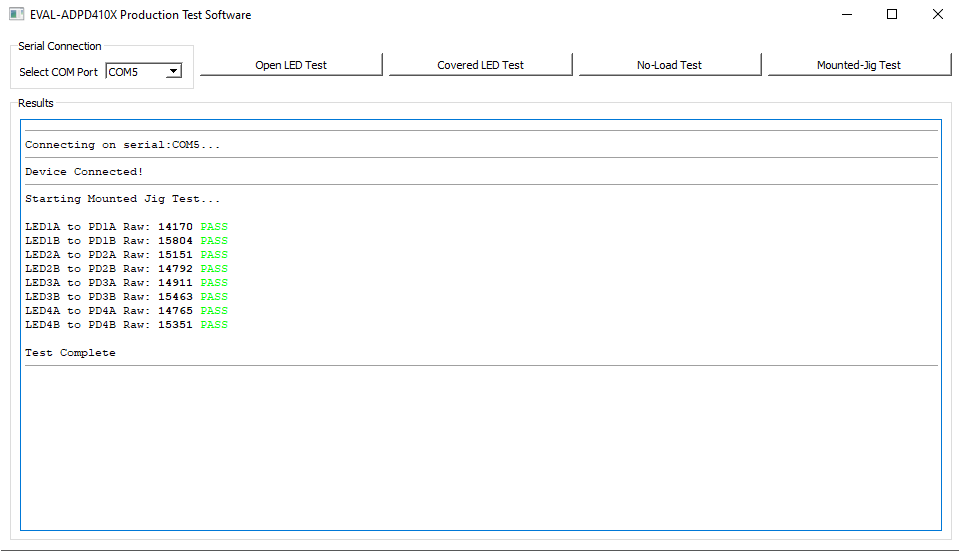Click the application icon in title bar

point(16,15)
